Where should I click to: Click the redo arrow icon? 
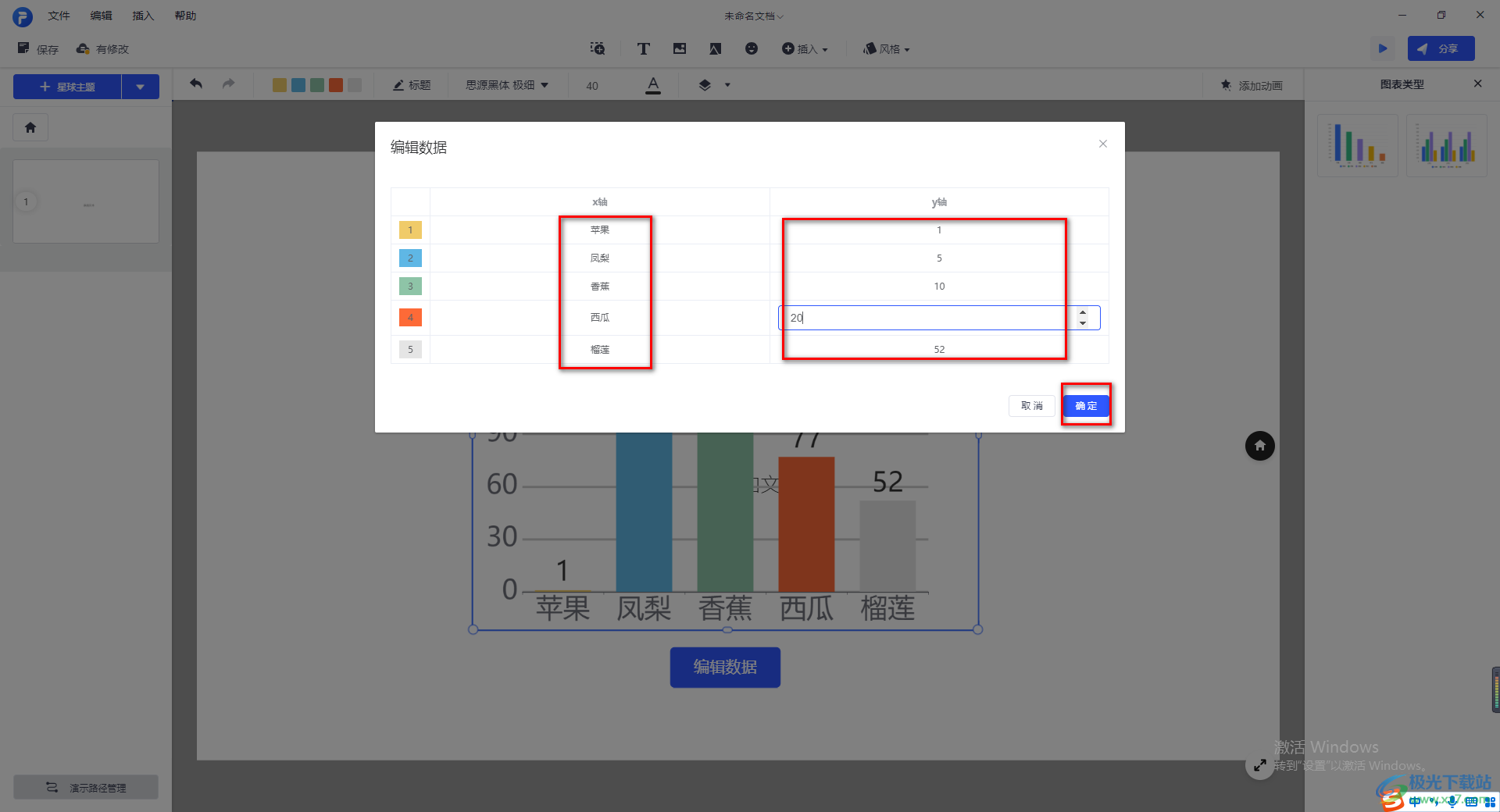(228, 84)
